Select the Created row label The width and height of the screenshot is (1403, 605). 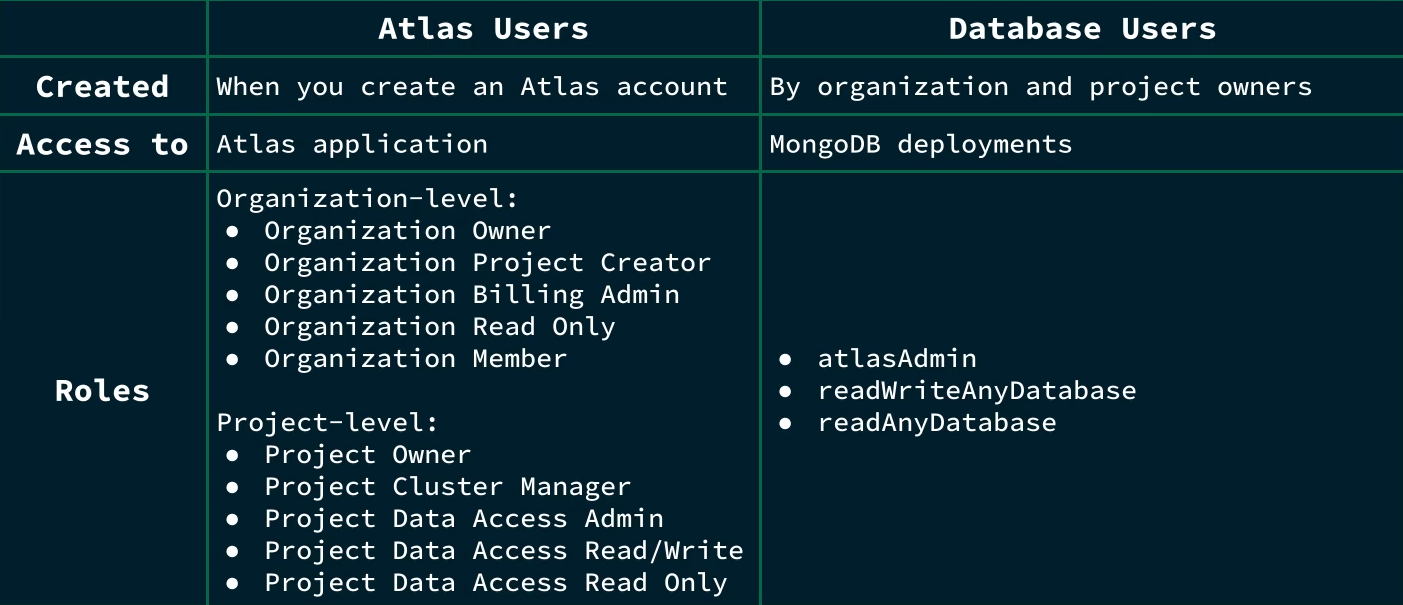102,87
